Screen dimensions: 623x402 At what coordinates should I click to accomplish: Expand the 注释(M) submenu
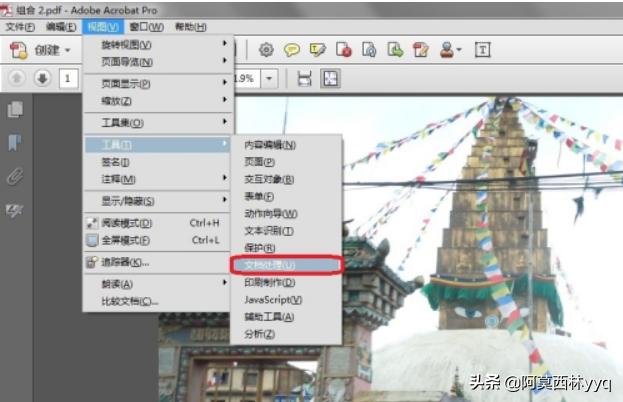coord(158,179)
